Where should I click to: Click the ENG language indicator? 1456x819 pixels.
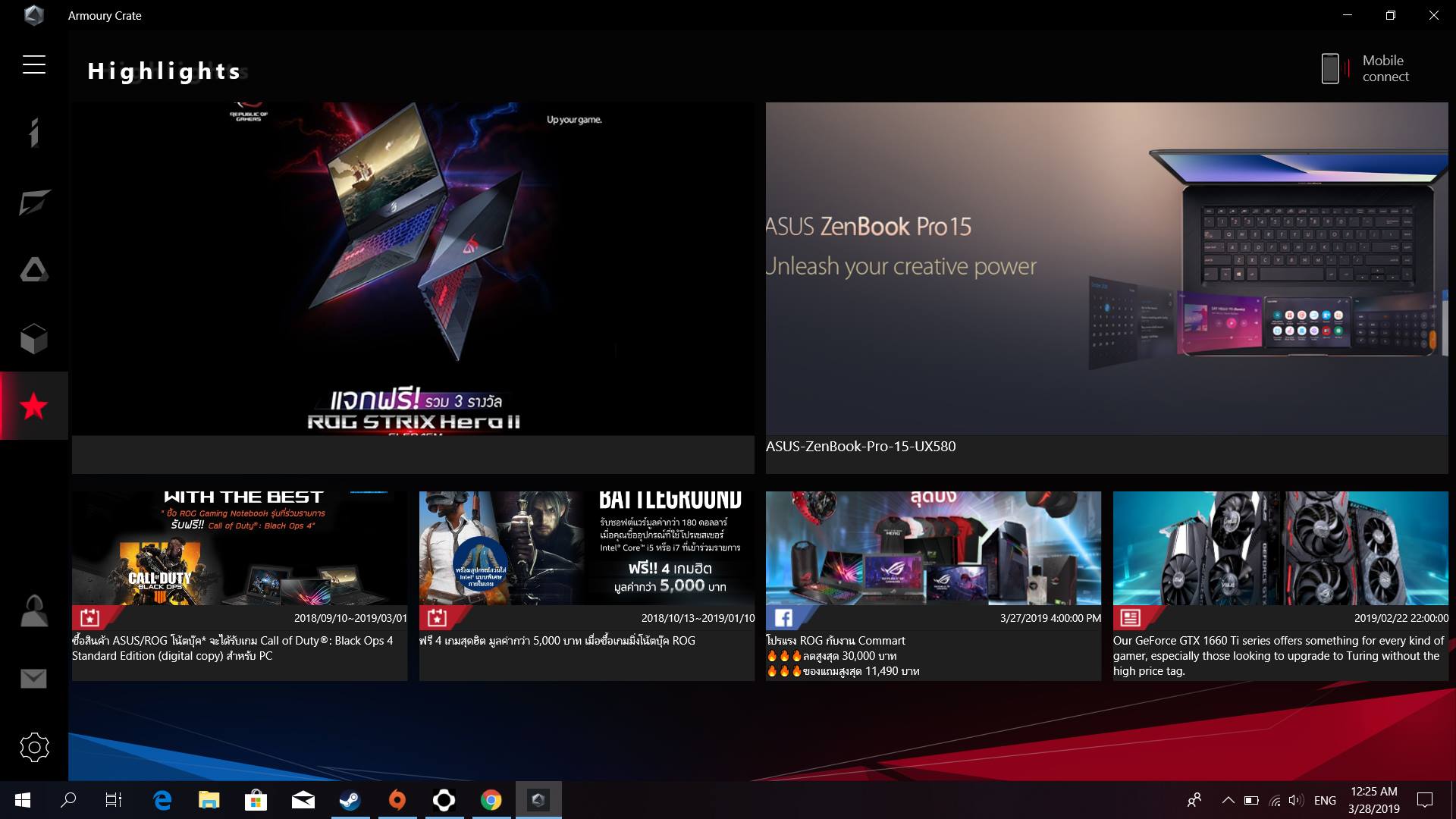point(1325,801)
